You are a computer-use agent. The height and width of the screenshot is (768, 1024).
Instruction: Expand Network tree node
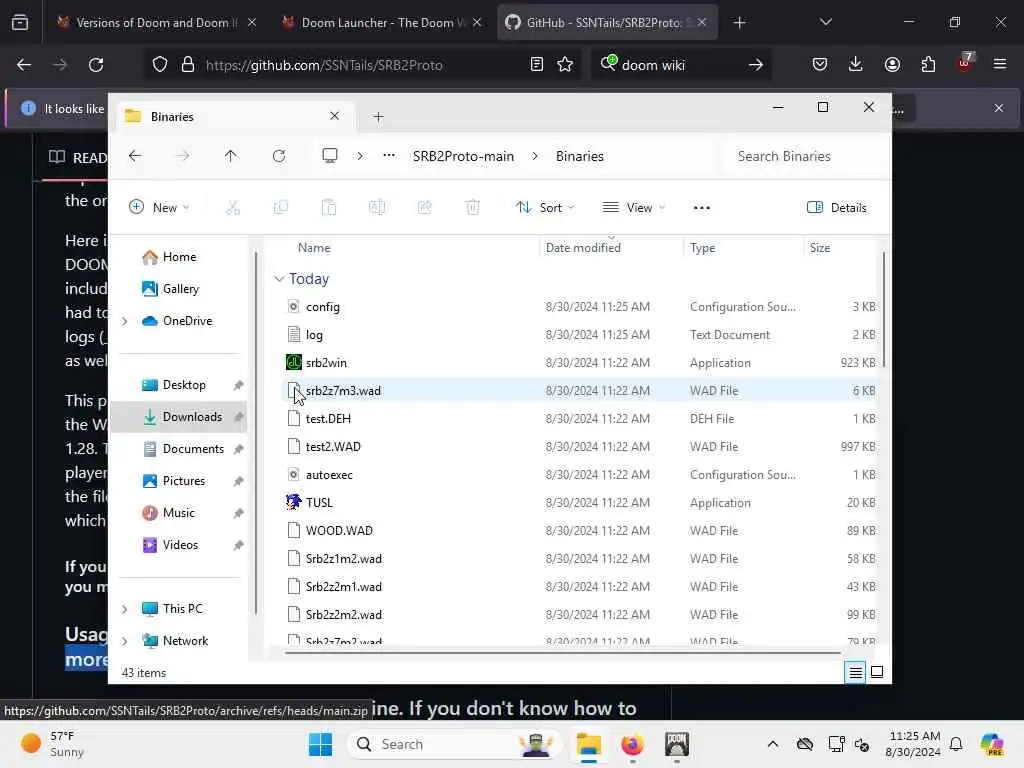pos(125,641)
